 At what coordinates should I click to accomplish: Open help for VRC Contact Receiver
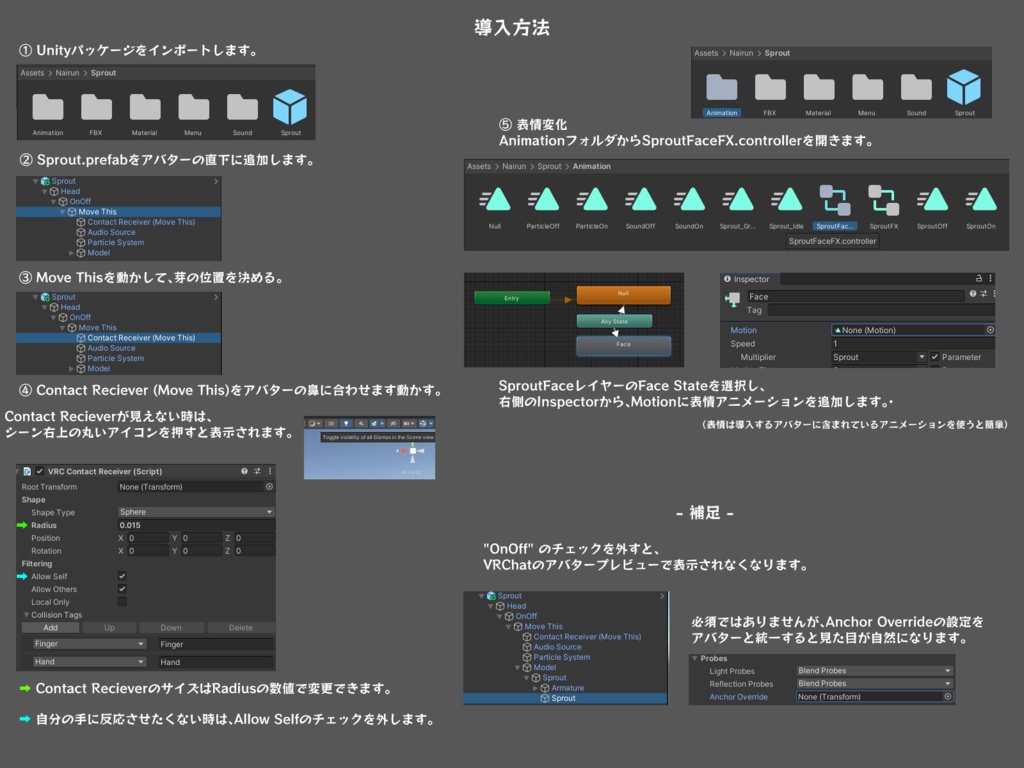point(244,471)
